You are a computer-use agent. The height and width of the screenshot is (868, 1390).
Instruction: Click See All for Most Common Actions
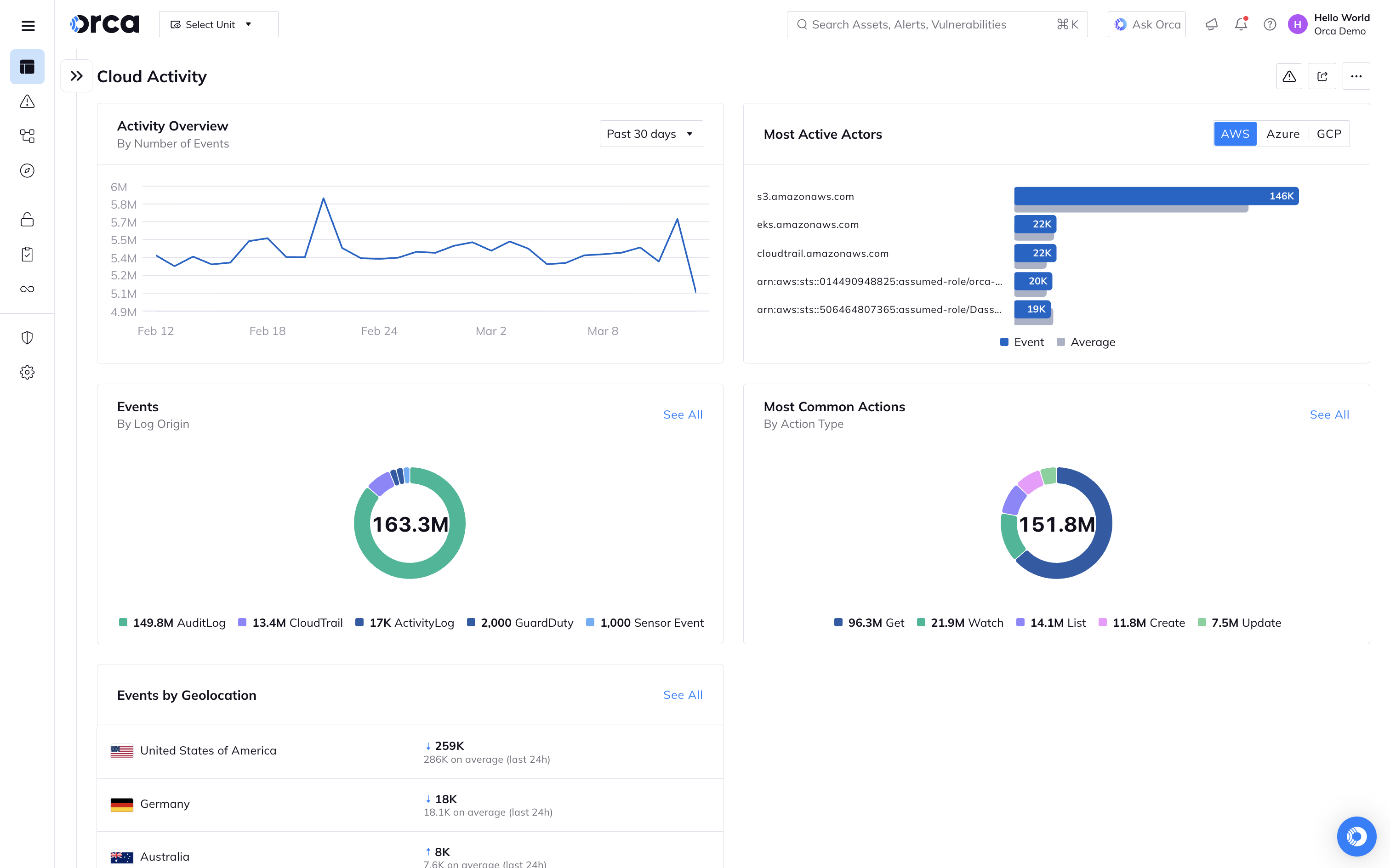pyautogui.click(x=1328, y=414)
